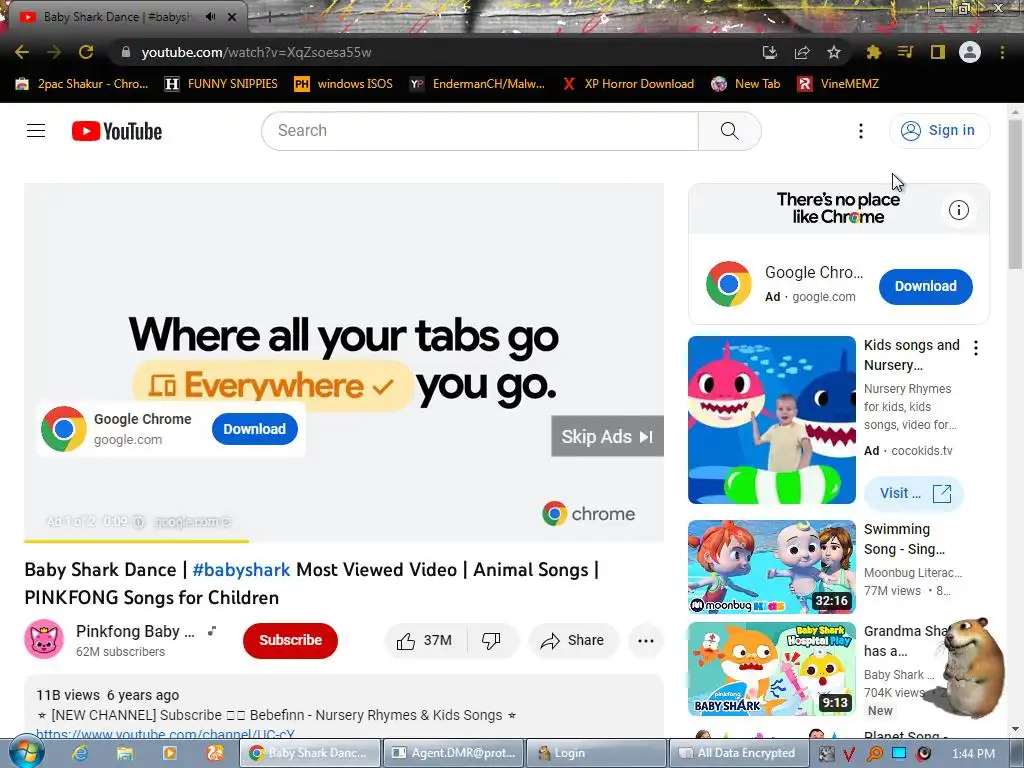This screenshot has height=768, width=1024.
Task: Open the EndermanCH/Malw... bookmark
Action: pos(477,84)
